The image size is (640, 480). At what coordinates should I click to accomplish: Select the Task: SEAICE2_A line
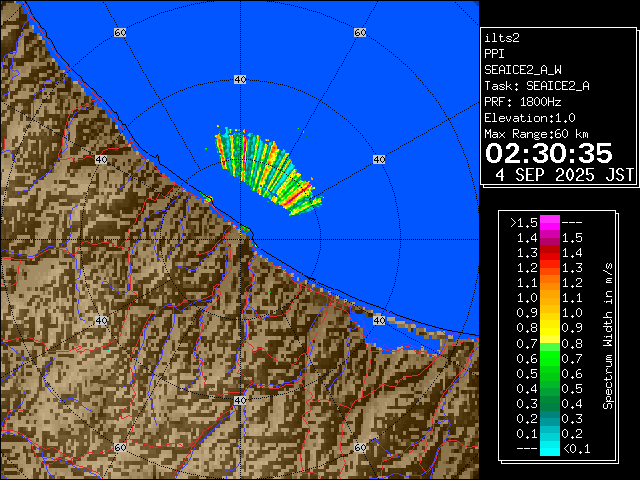coord(536,86)
